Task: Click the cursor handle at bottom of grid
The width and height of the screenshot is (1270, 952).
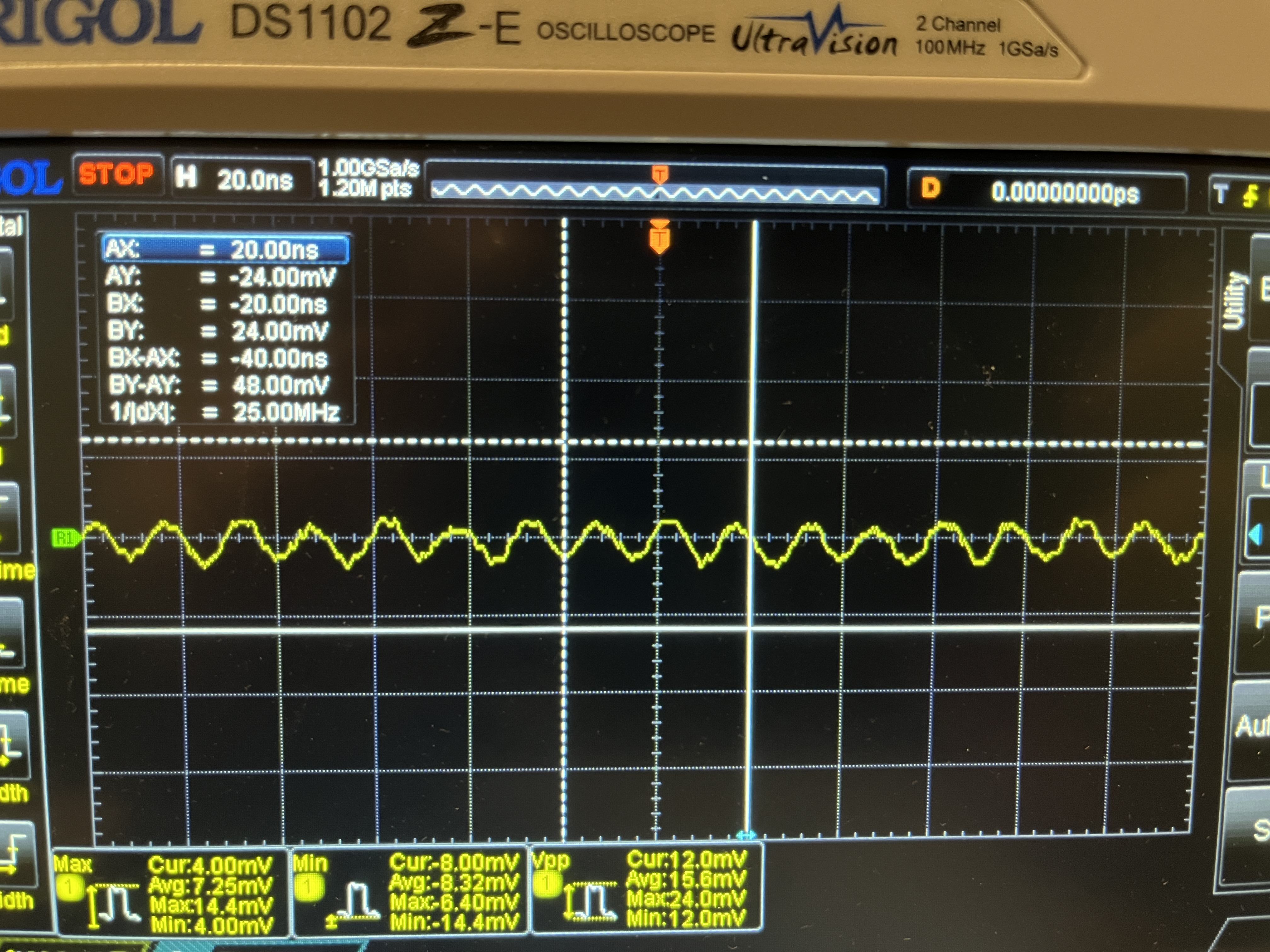Action: point(746,835)
